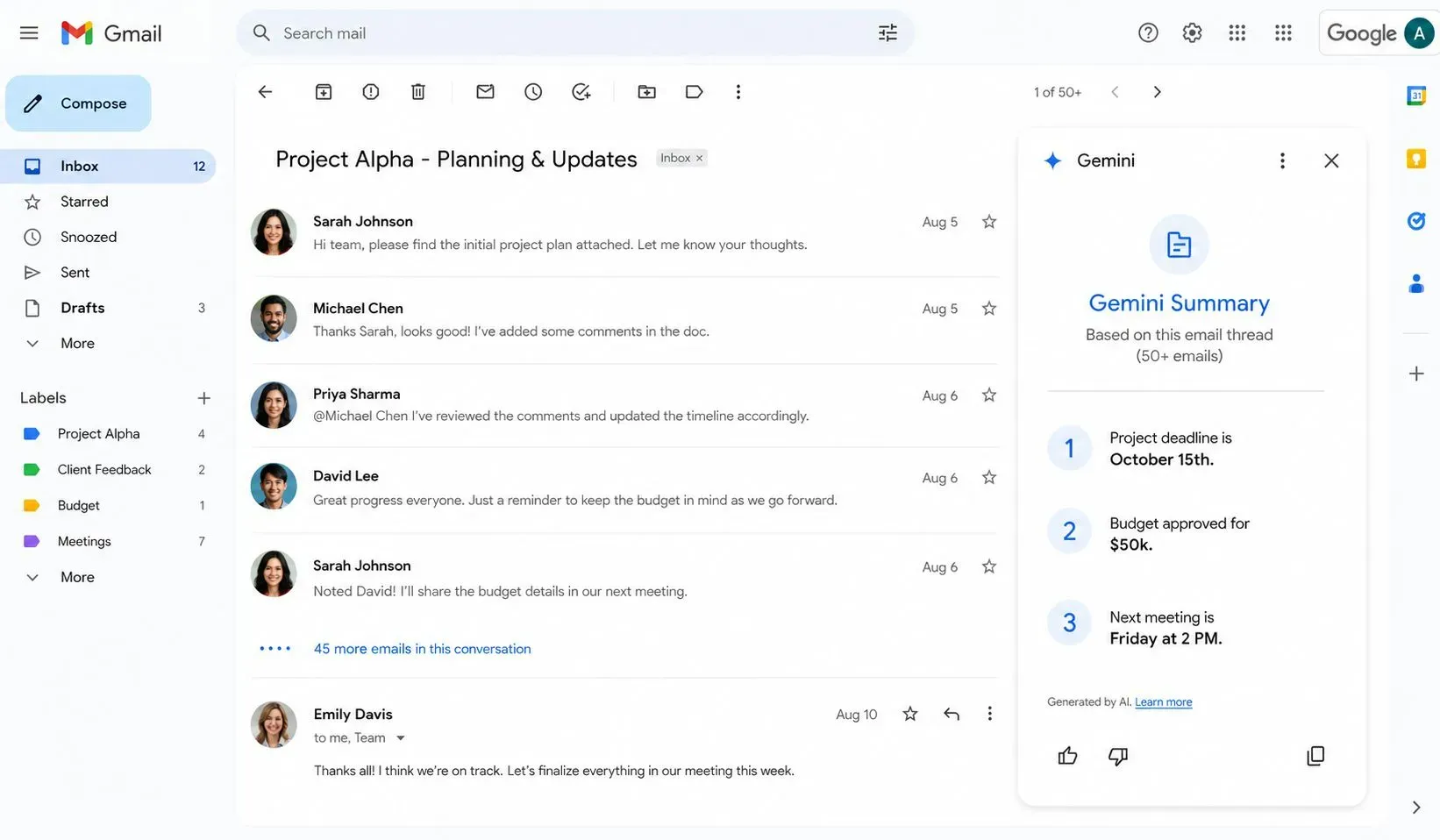Open the Google account avatar A
Screen dimensions: 1440x840
(1419, 33)
